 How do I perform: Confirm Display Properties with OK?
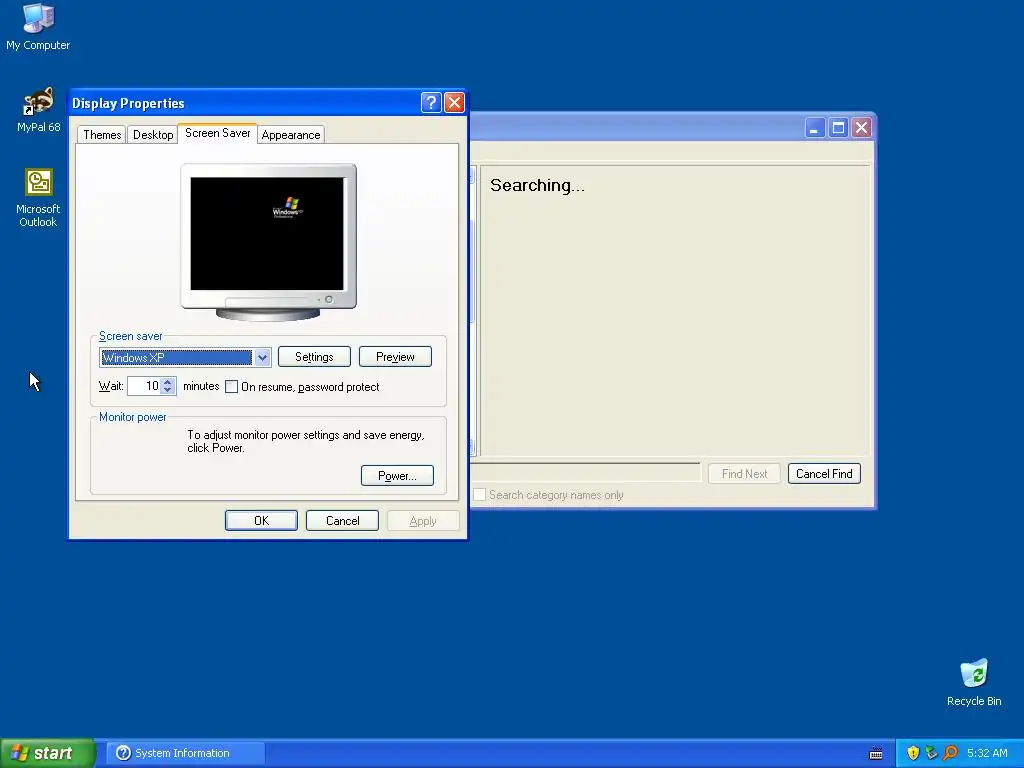click(261, 520)
